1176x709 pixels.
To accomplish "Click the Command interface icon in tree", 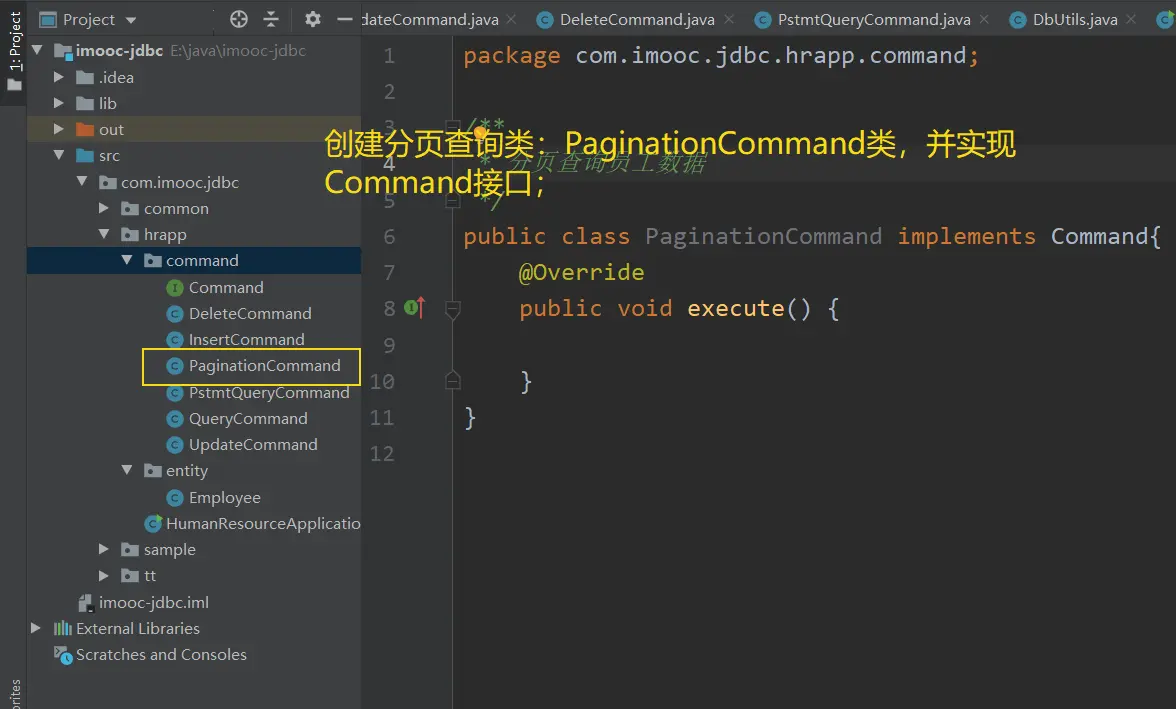I will pyautogui.click(x=175, y=288).
